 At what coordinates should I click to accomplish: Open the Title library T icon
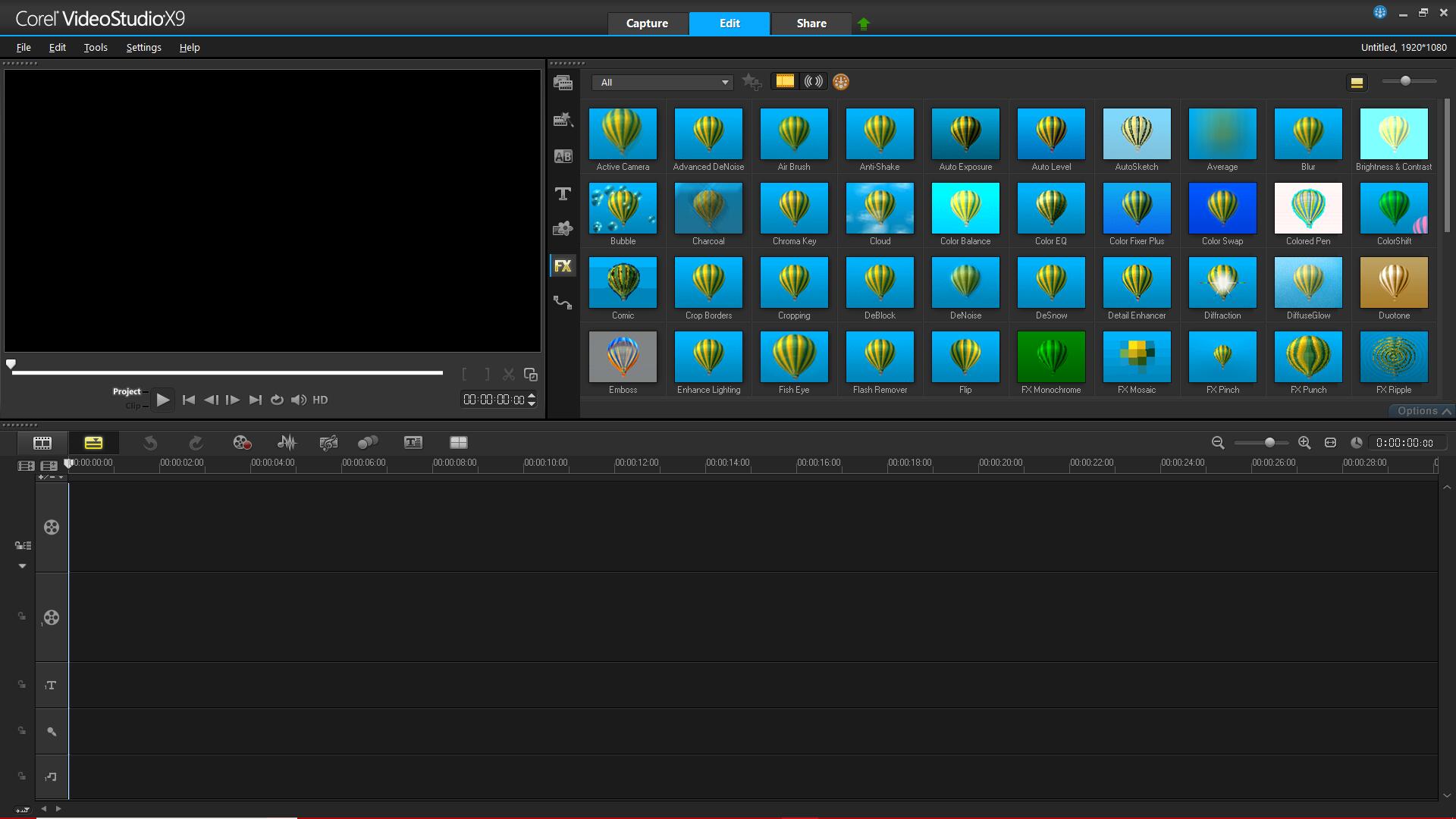click(x=563, y=194)
